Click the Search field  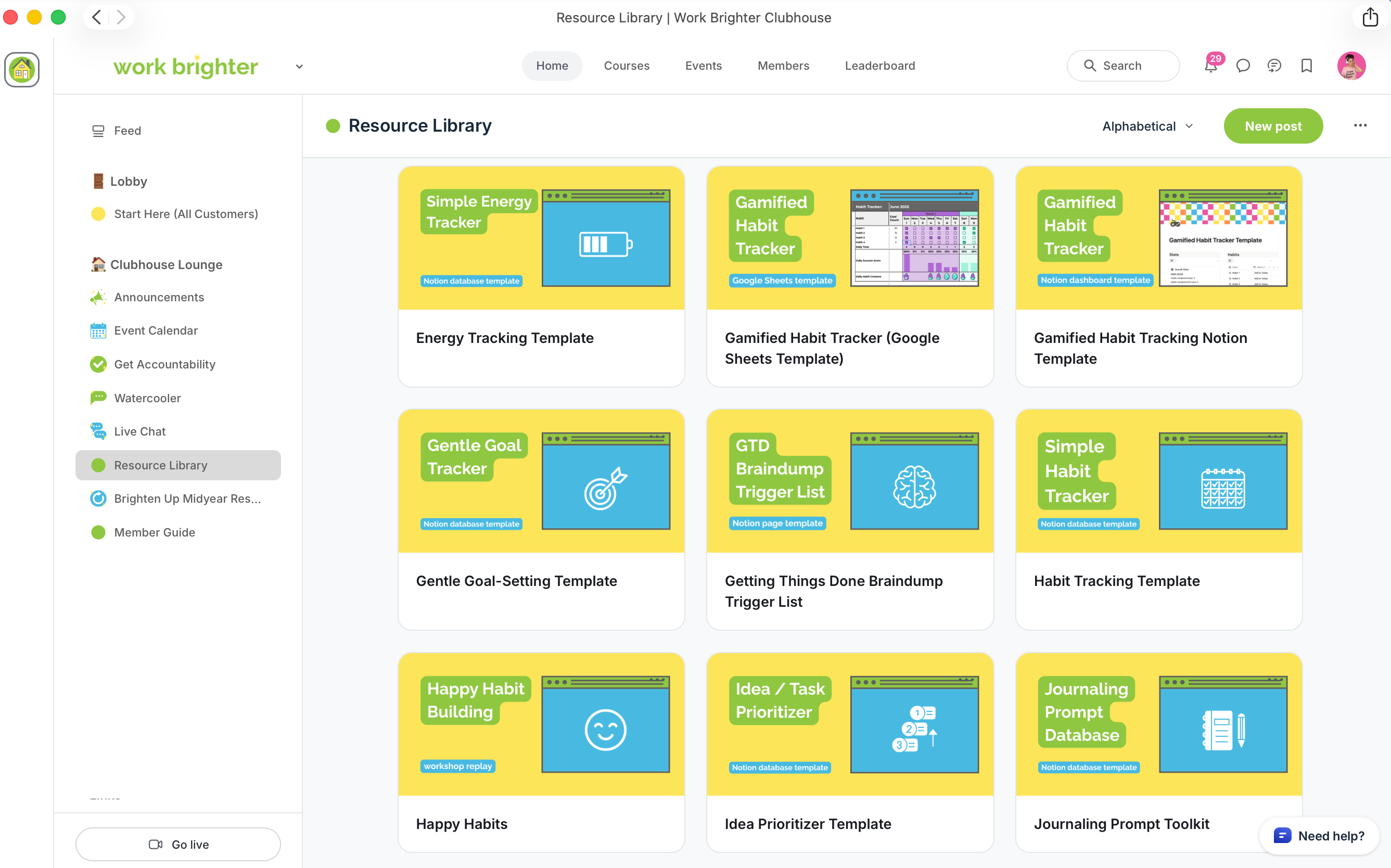pos(1123,66)
